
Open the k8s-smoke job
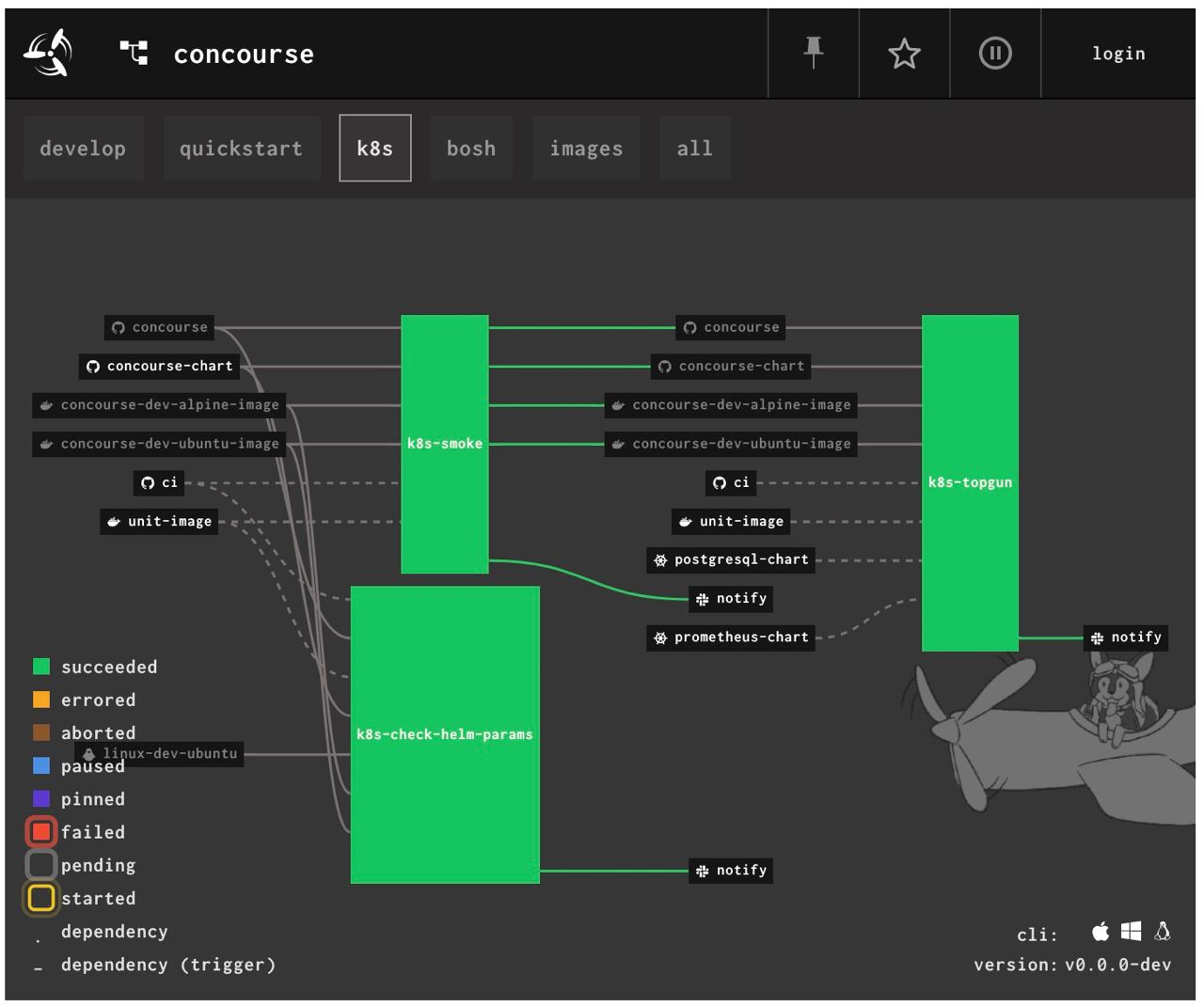(x=445, y=444)
